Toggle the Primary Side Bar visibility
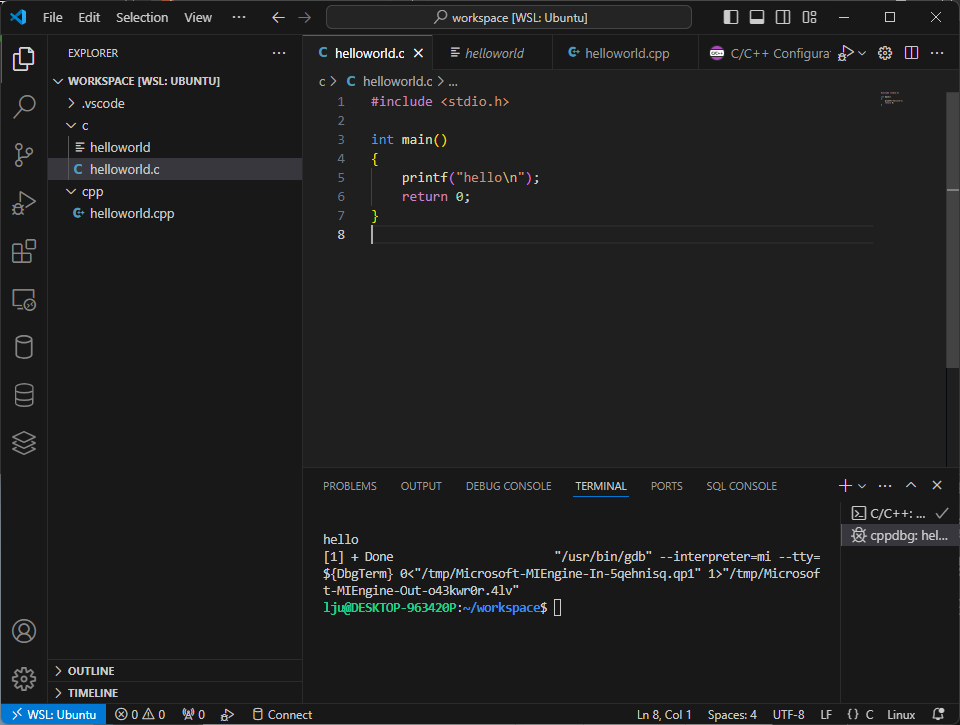This screenshot has height=725, width=960. coord(730,17)
